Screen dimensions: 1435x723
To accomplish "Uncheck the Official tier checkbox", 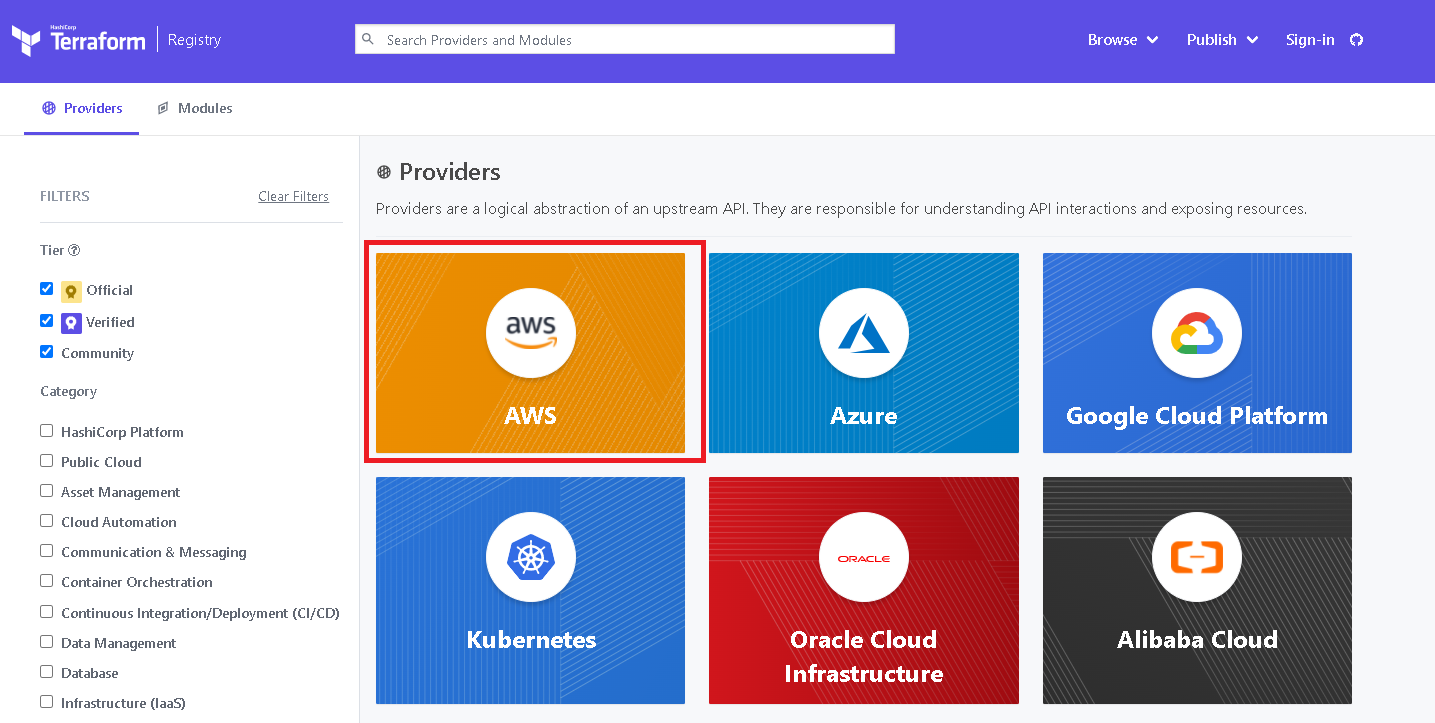I will click(46, 289).
